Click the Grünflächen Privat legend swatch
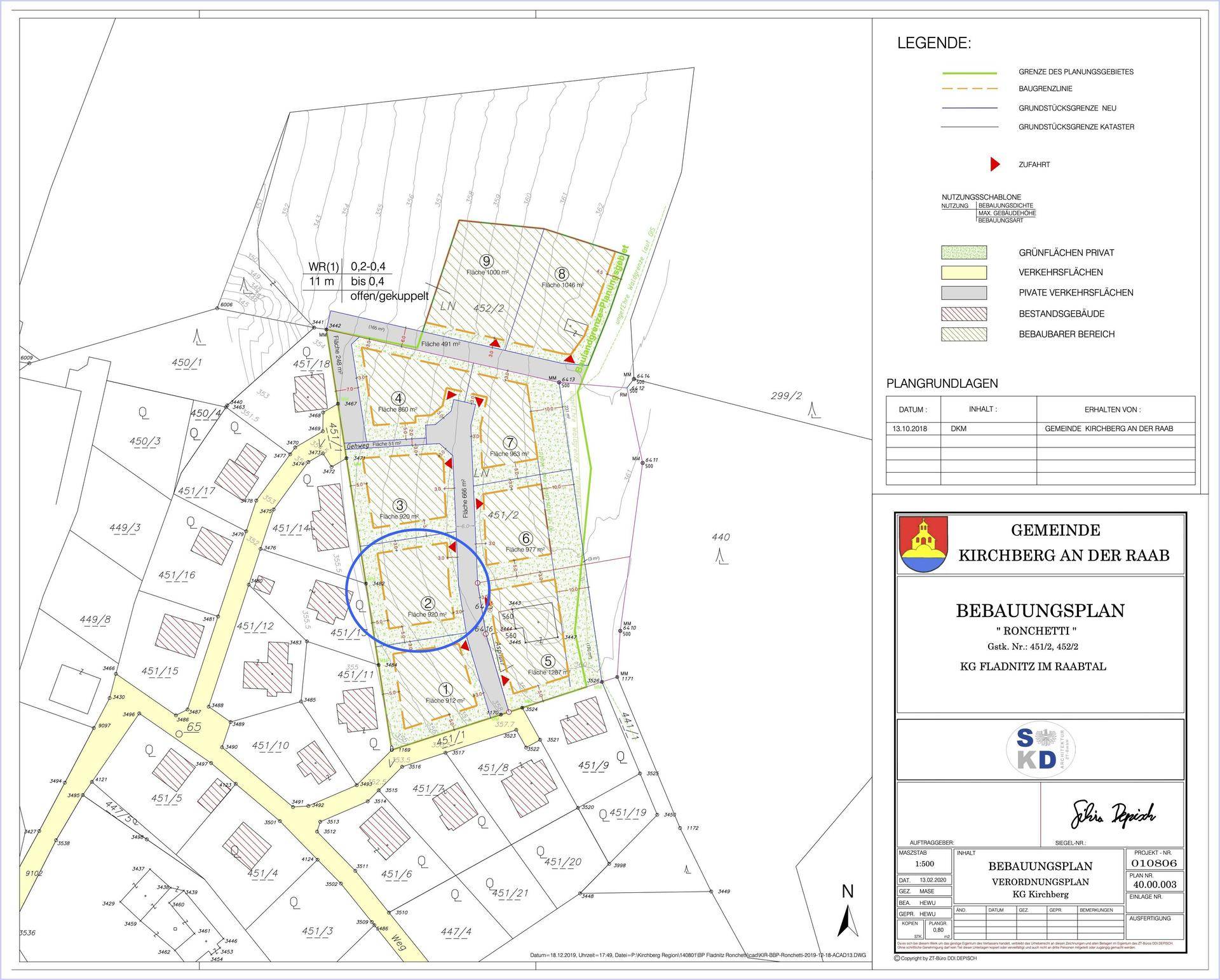Image resolution: width=1220 pixels, height=980 pixels. coord(963,252)
